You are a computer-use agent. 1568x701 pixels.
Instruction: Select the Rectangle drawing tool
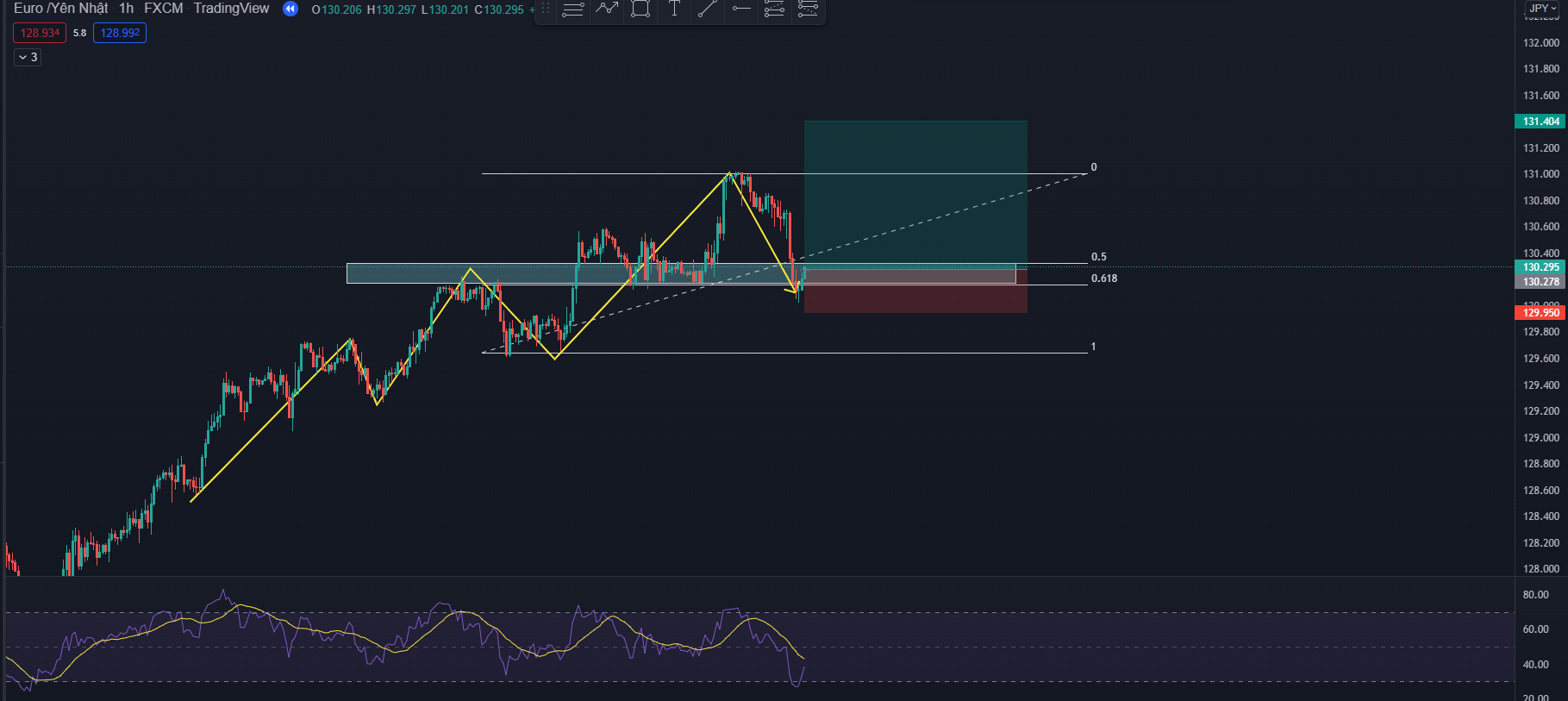point(640,9)
